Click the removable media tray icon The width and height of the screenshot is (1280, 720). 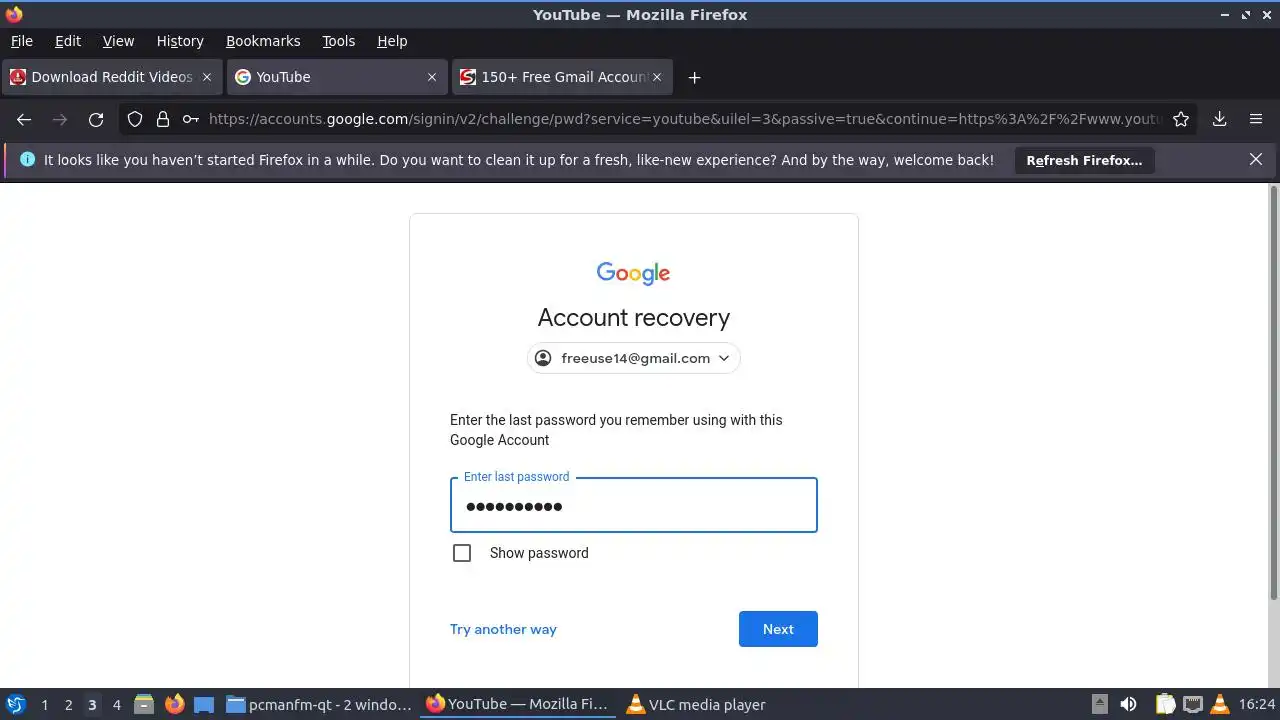[x=1099, y=704]
